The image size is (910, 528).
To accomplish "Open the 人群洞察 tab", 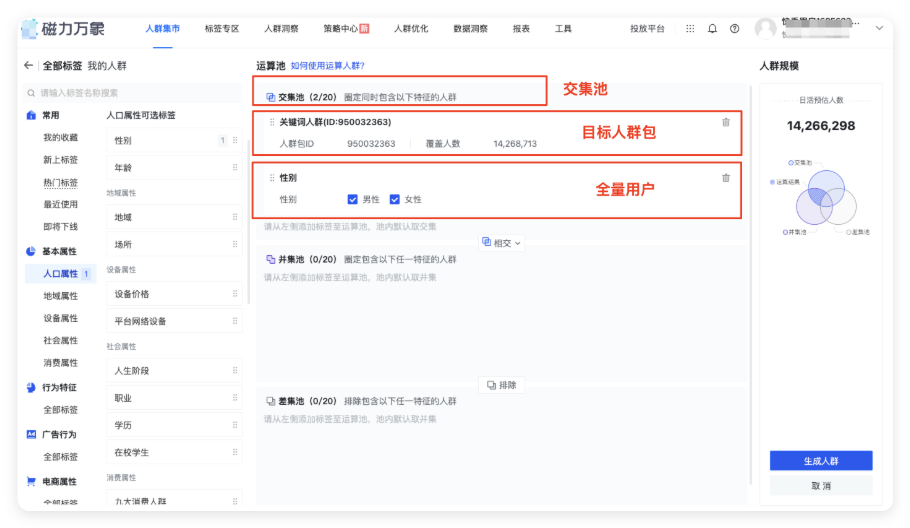I will (281, 28).
